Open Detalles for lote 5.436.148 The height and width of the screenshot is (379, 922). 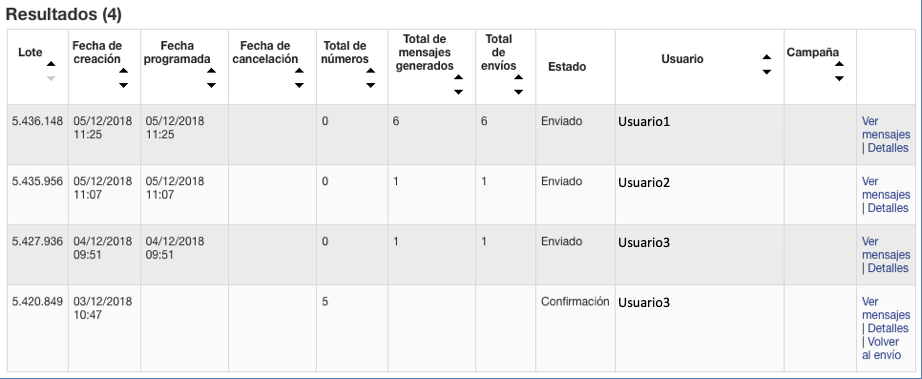[x=888, y=148]
